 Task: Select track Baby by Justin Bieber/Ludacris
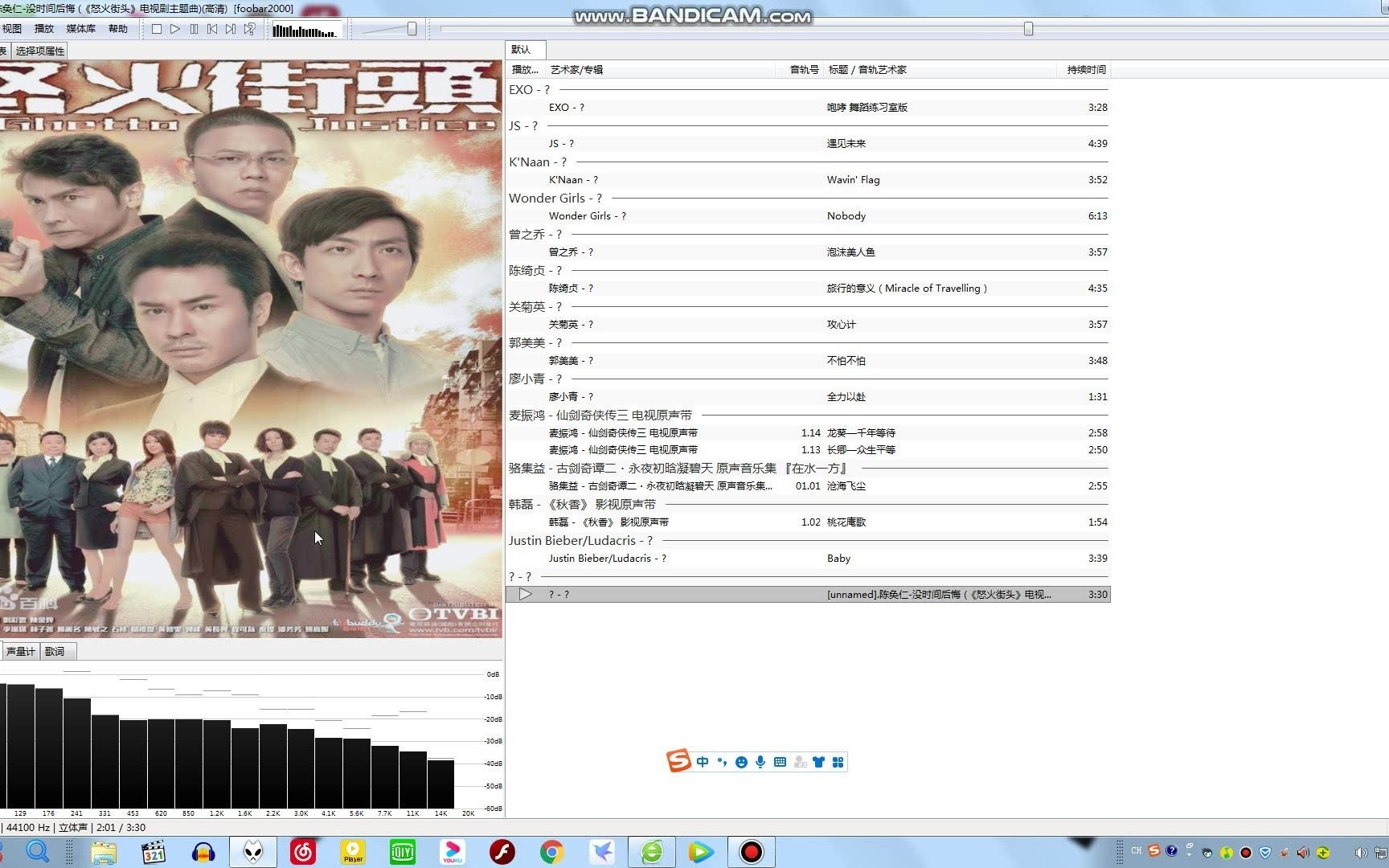(x=808, y=559)
